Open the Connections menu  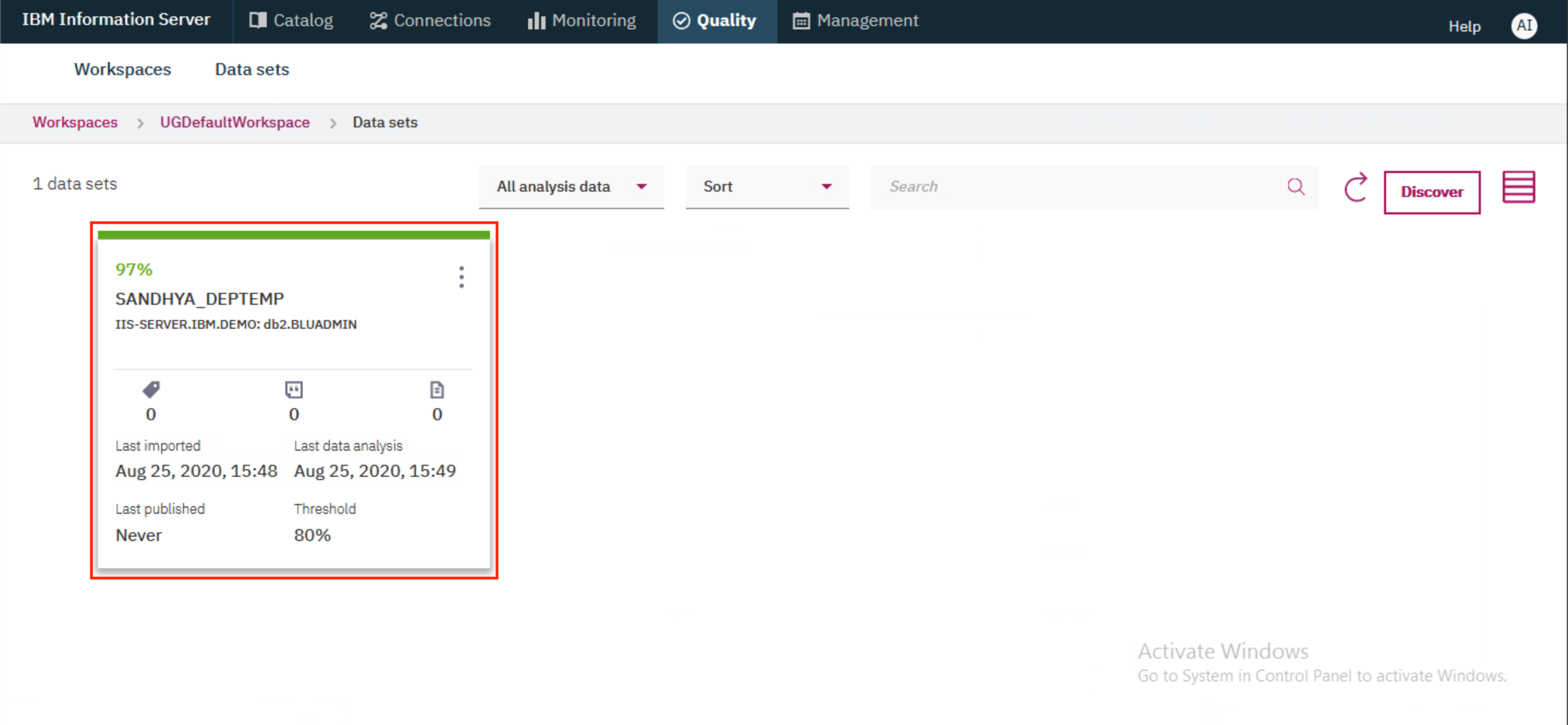pyautogui.click(x=430, y=21)
